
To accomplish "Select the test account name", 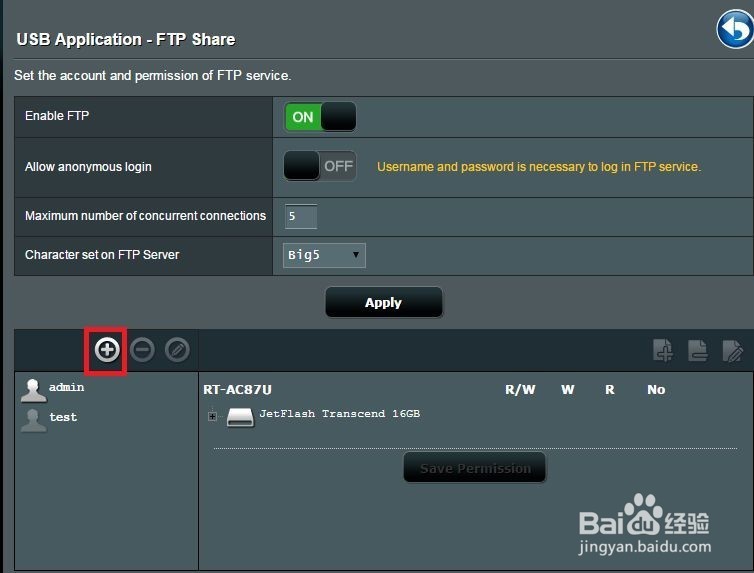I will pyautogui.click(x=63, y=417).
